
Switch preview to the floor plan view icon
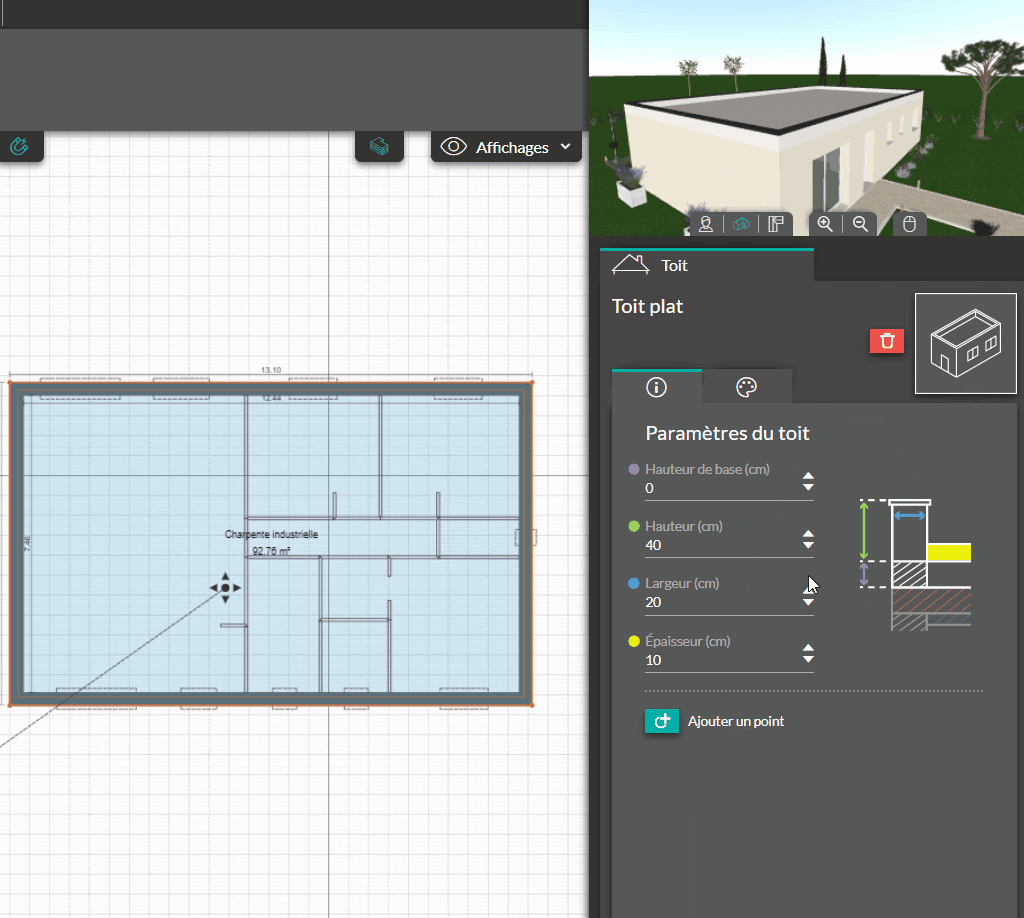coord(775,224)
